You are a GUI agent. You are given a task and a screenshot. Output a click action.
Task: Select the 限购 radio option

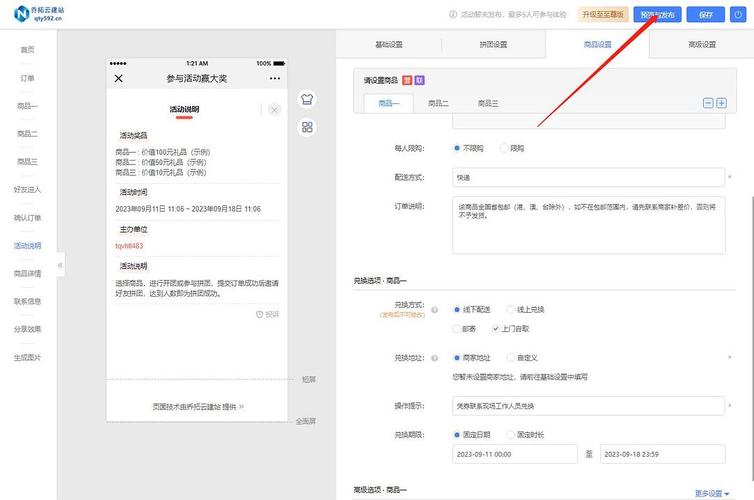point(504,148)
